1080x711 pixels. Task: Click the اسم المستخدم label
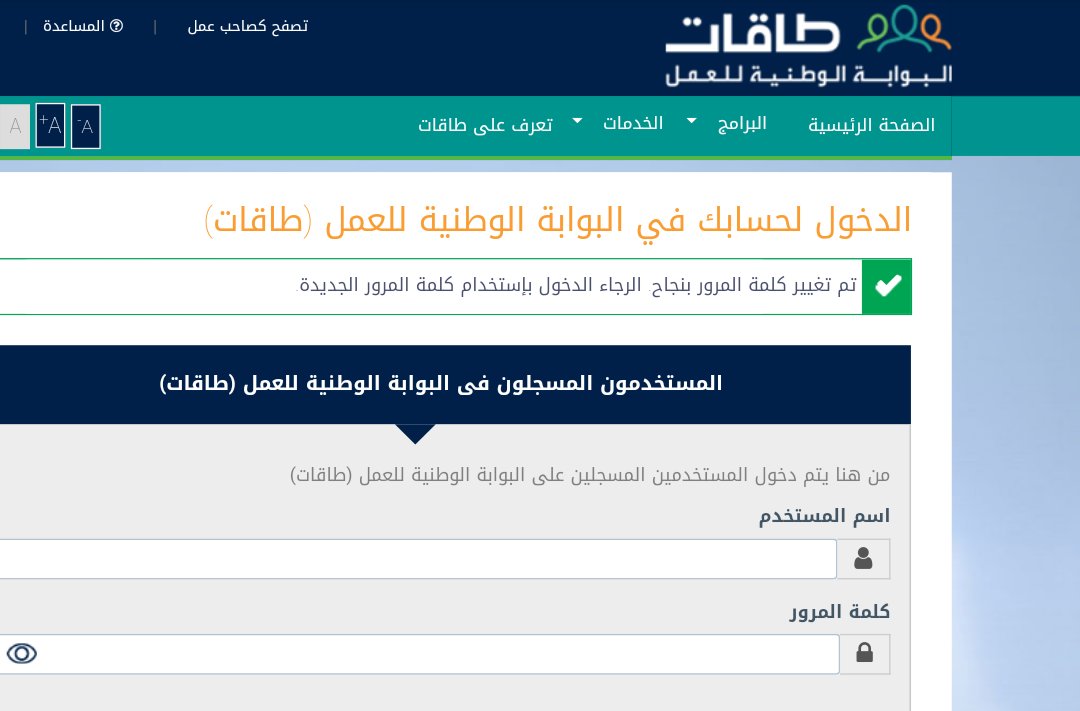click(x=824, y=516)
